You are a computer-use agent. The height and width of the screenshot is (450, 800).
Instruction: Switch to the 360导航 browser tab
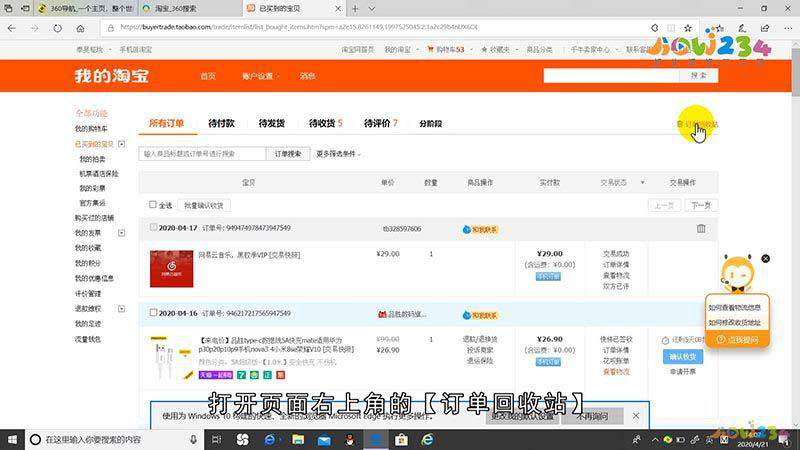click(85, 9)
